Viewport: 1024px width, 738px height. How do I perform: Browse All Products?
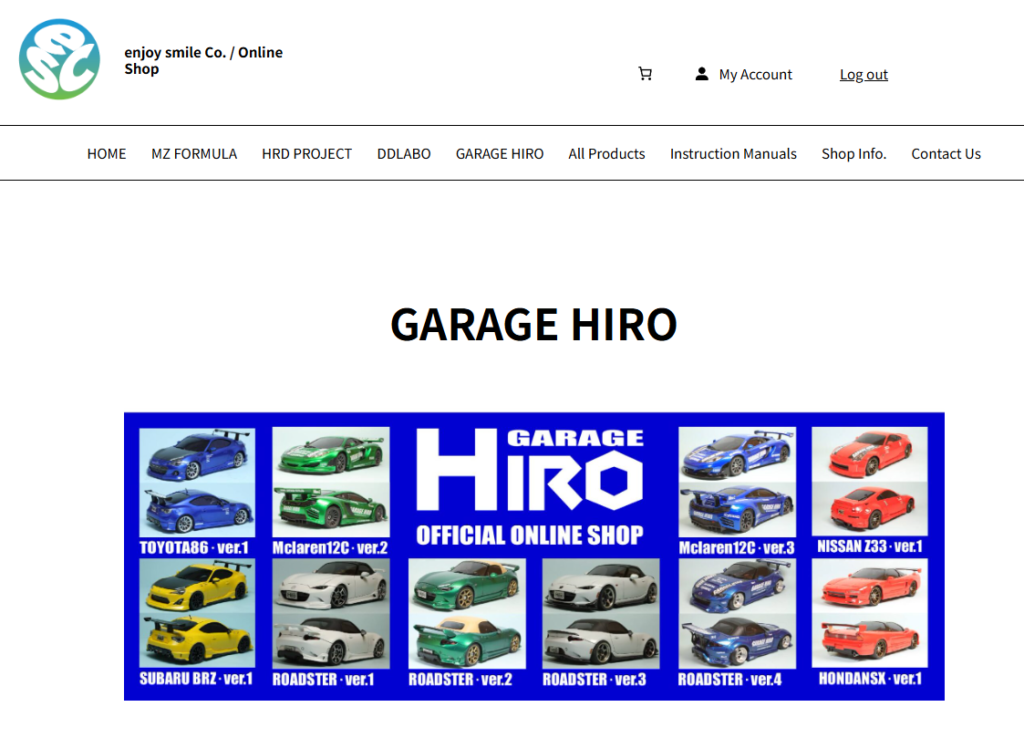(x=606, y=153)
